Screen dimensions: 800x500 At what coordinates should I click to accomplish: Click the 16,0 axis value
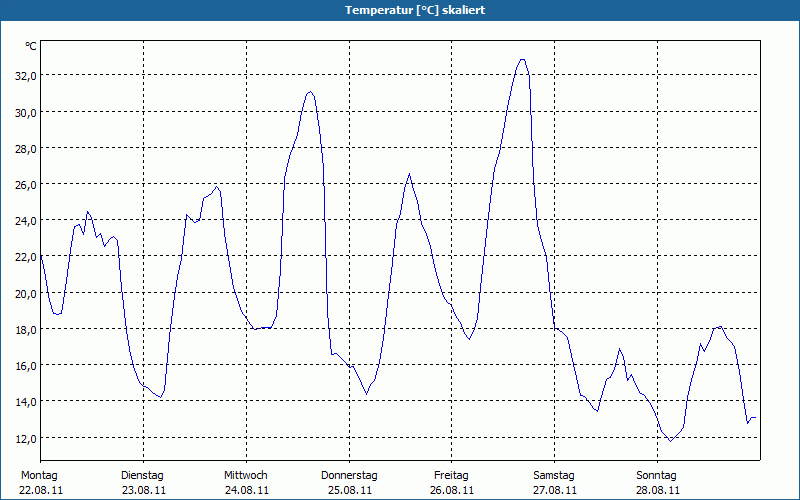pos(26,366)
